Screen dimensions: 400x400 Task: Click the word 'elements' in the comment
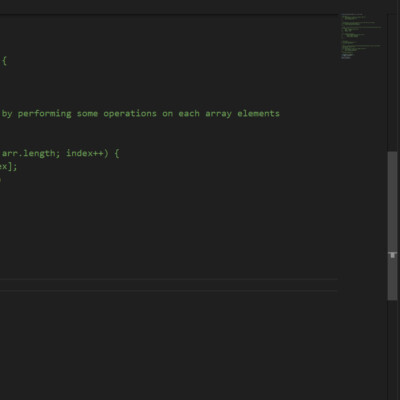pos(258,114)
